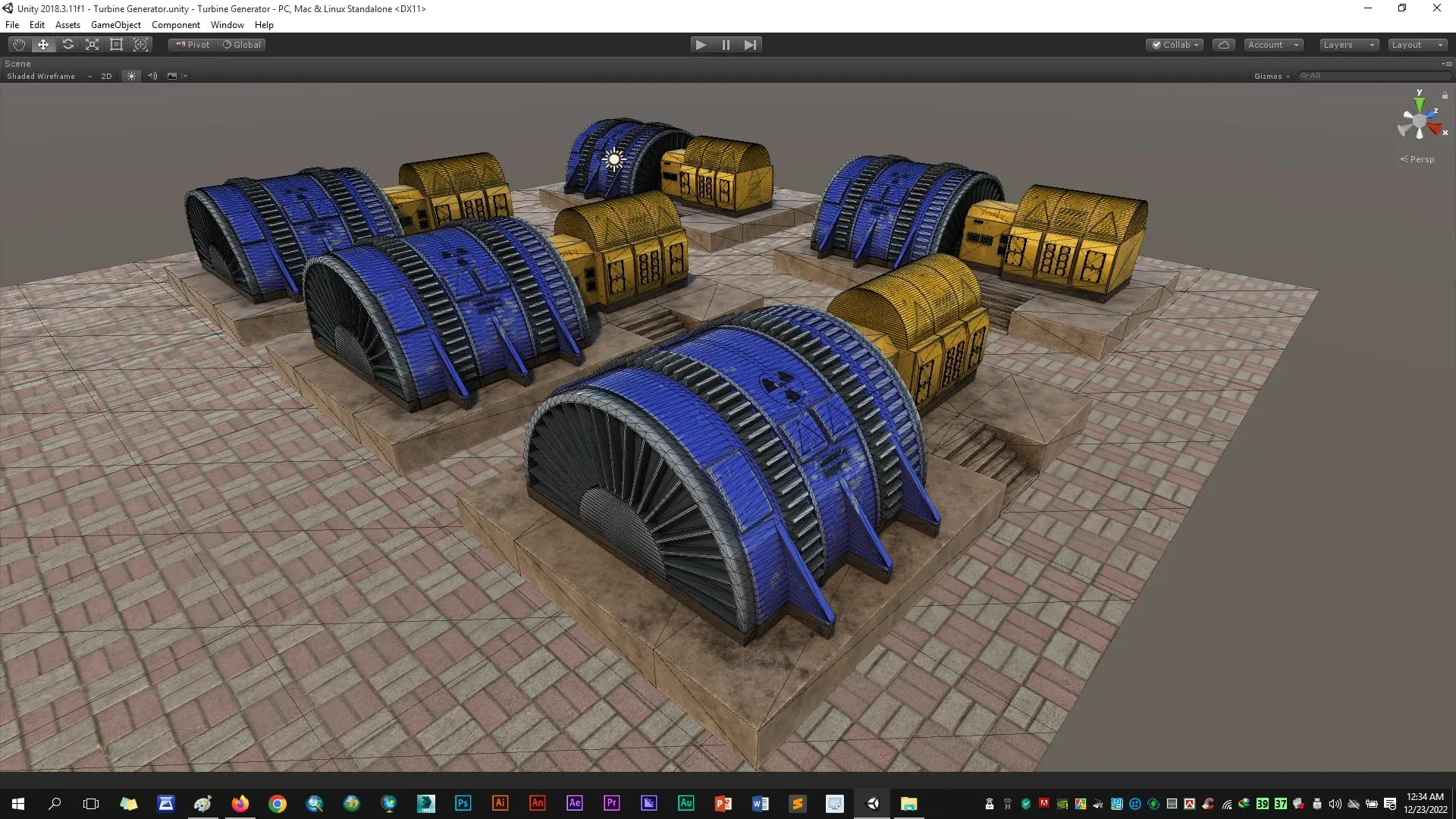Open Unity Services cloud button
The width and height of the screenshot is (1456, 819).
[1223, 45]
